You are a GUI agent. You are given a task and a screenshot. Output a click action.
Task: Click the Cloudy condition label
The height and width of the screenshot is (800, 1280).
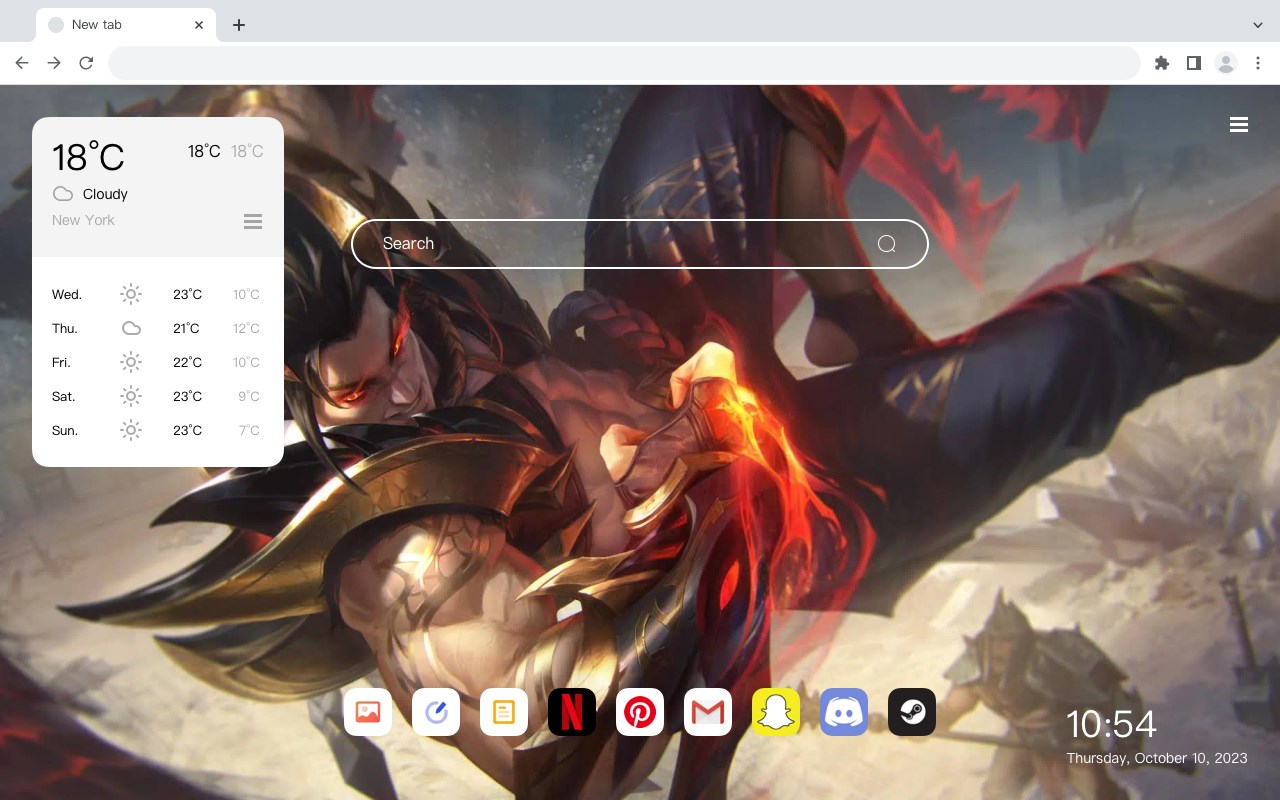point(105,194)
